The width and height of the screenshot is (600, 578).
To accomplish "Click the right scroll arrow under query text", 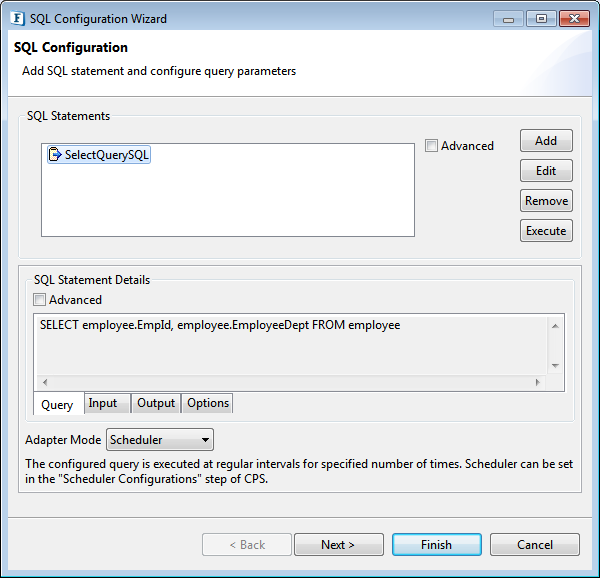I will tap(537, 382).
